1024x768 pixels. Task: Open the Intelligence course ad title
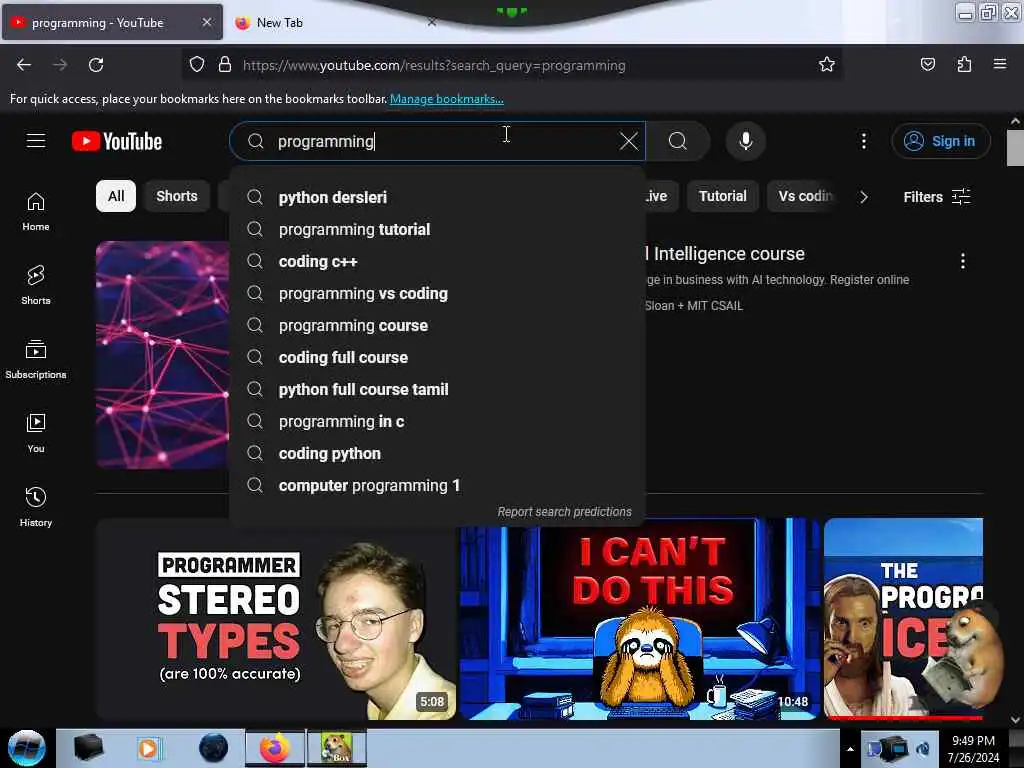point(726,254)
